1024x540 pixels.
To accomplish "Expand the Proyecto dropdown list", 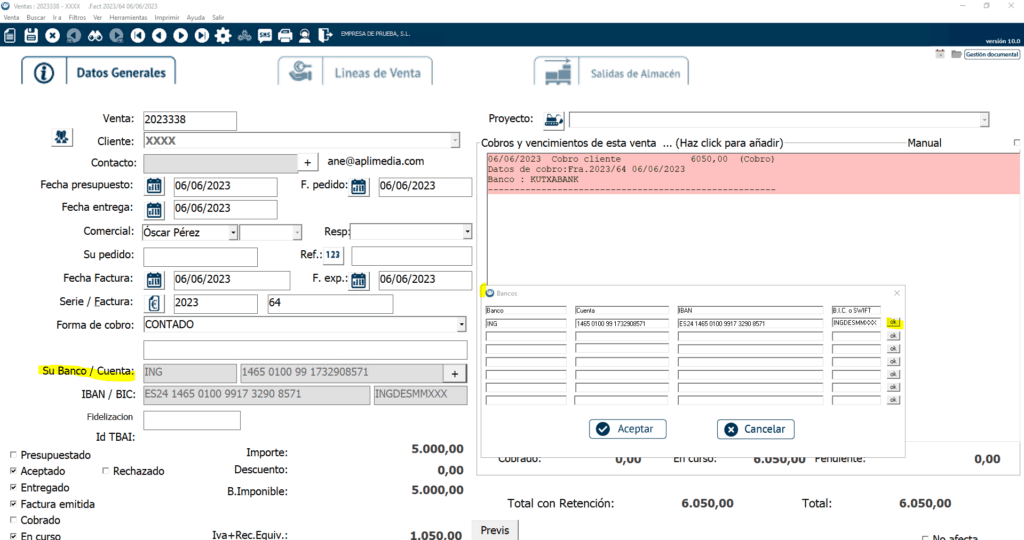I will (x=984, y=120).
